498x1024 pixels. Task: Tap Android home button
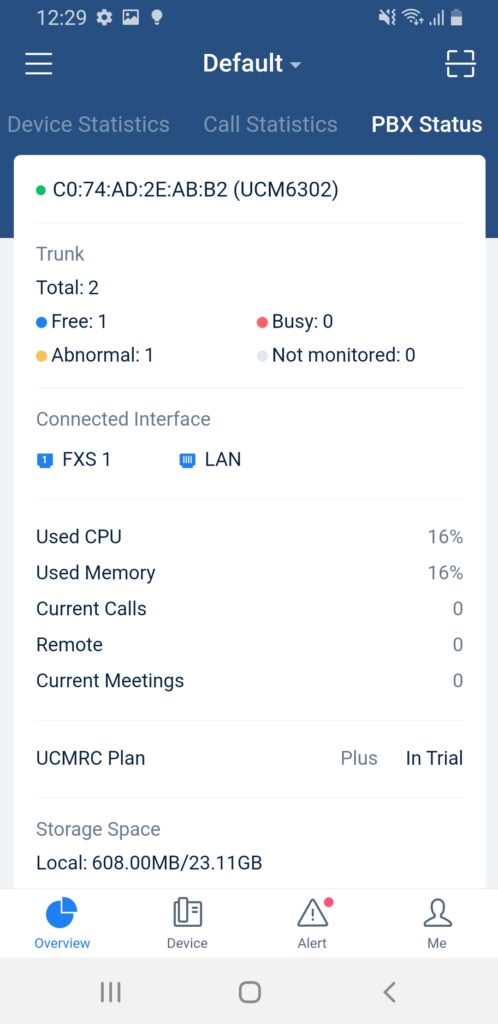(249, 992)
